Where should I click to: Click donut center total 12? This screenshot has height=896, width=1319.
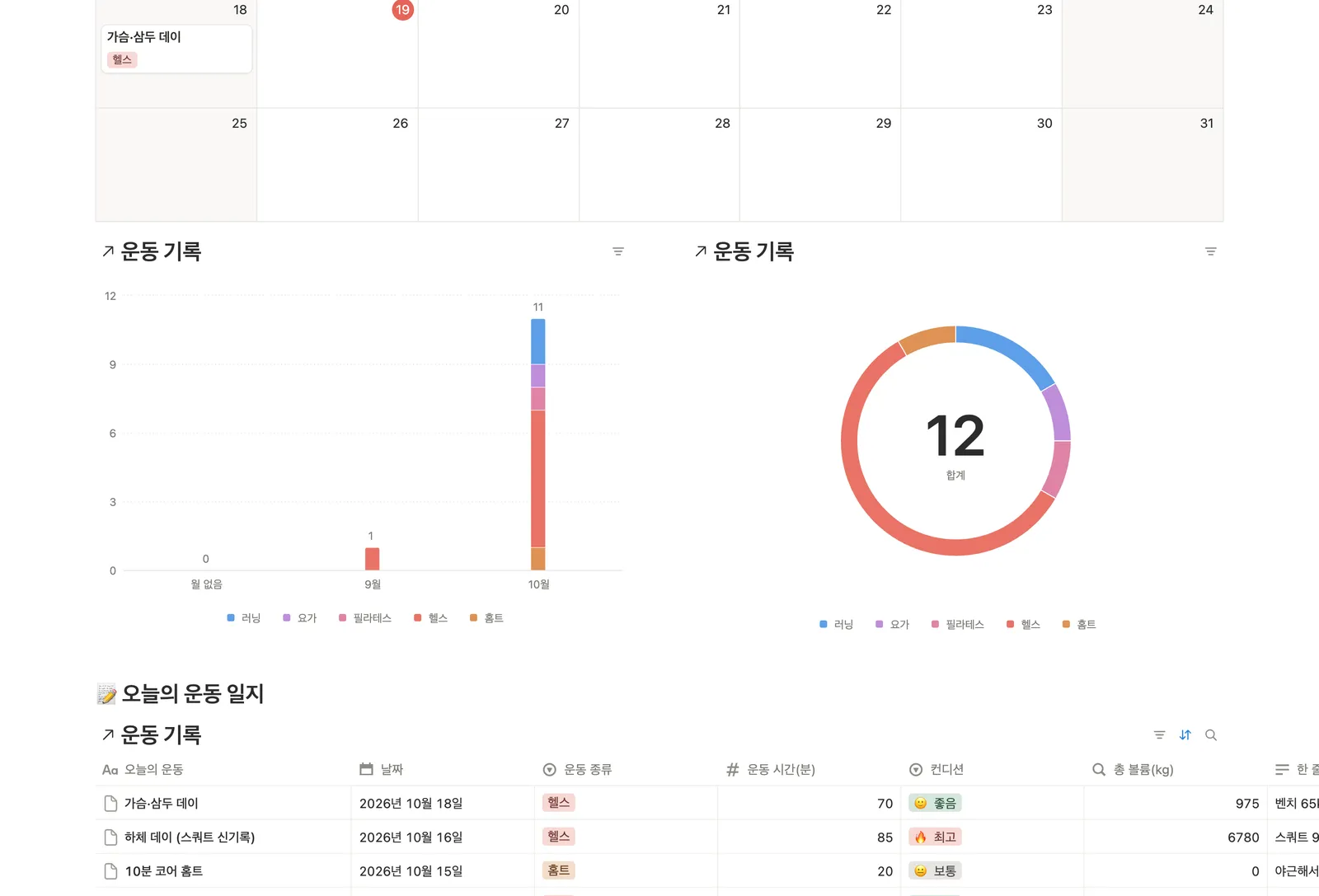pos(955,436)
